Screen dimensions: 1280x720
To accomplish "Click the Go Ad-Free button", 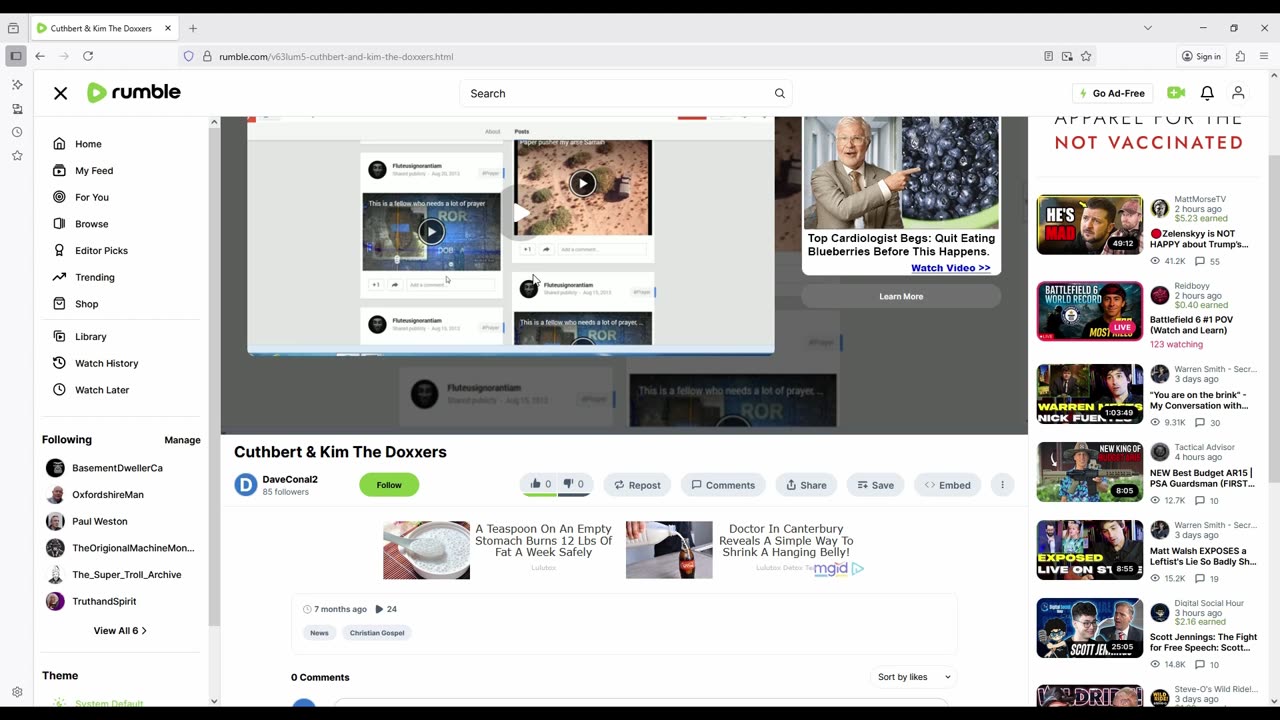I will [1112, 93].
